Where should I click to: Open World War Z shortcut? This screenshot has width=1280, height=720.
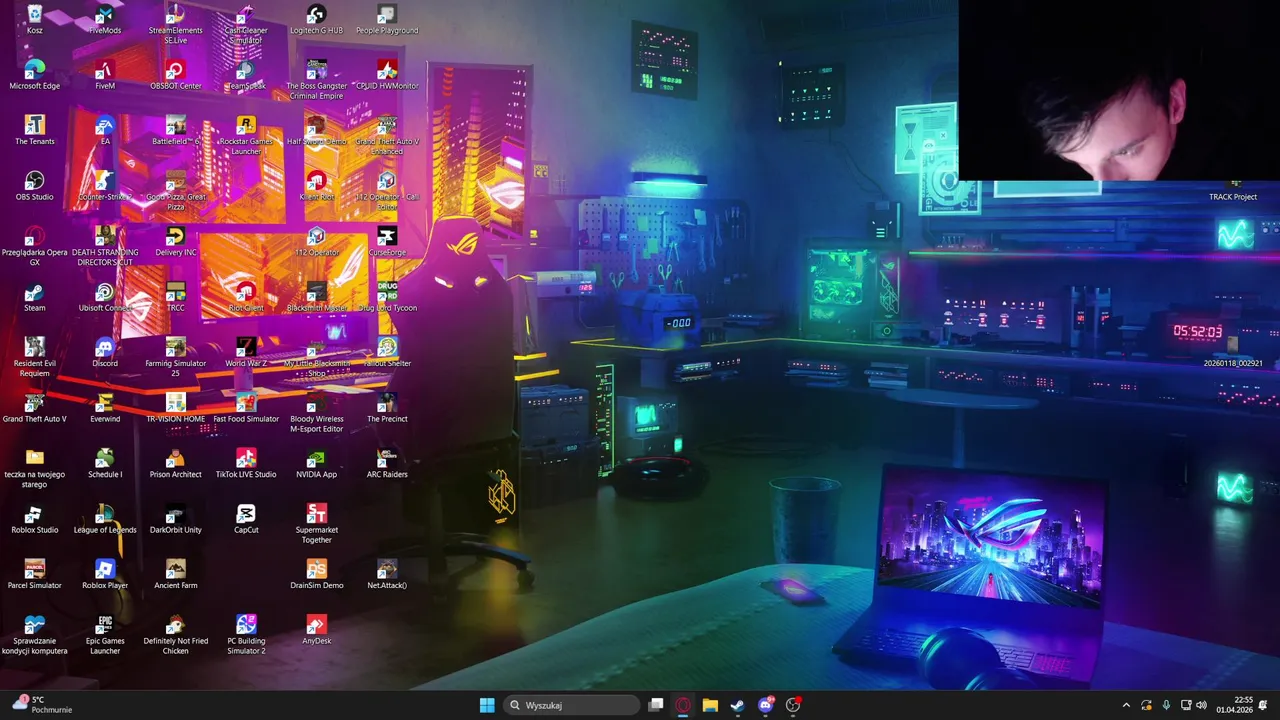click(x=246, y=352)
